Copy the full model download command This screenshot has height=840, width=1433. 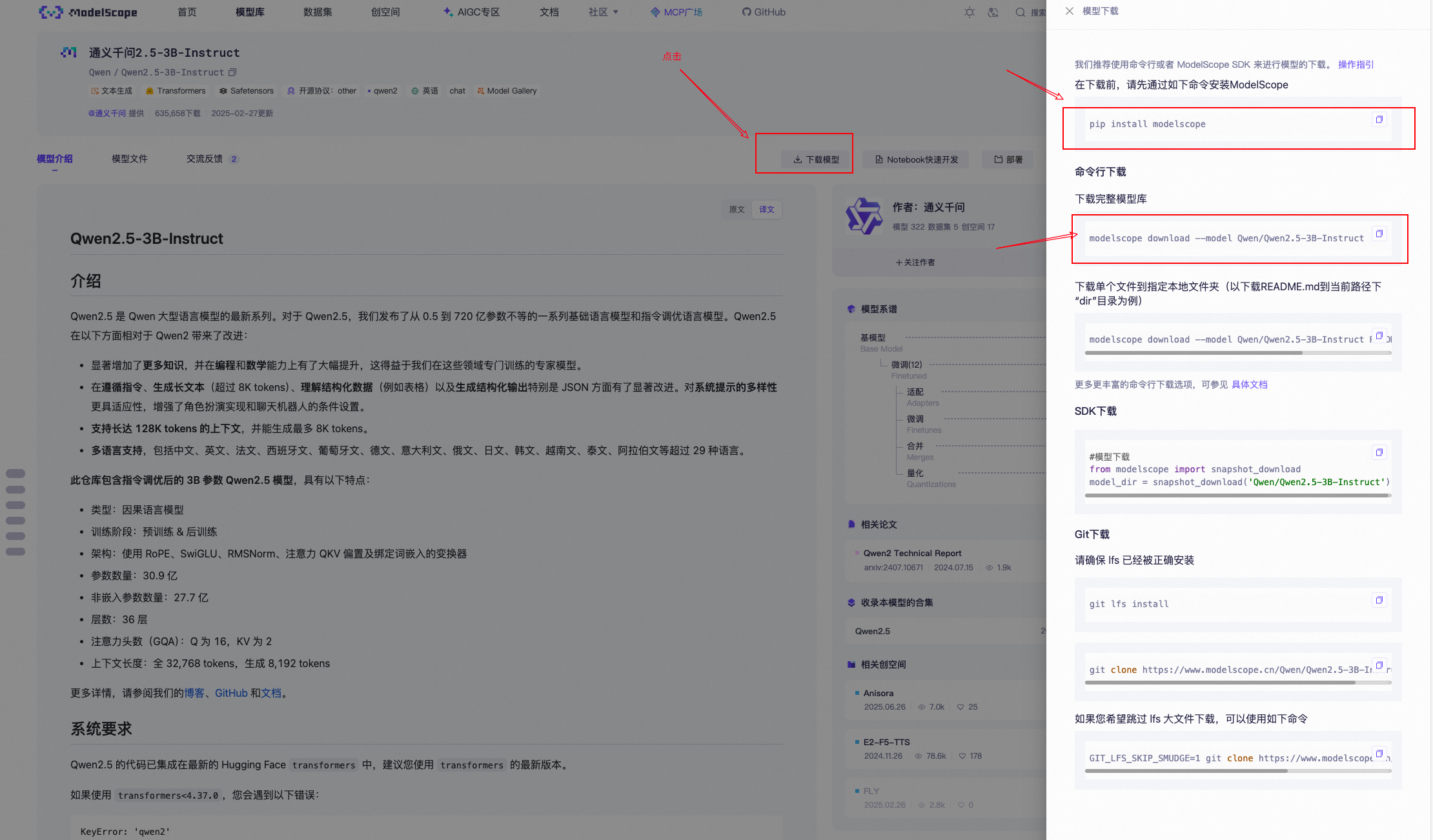(1379, 234)
